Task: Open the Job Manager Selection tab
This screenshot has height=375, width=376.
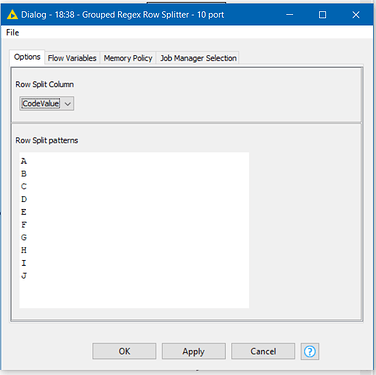Action: [198, 58]
